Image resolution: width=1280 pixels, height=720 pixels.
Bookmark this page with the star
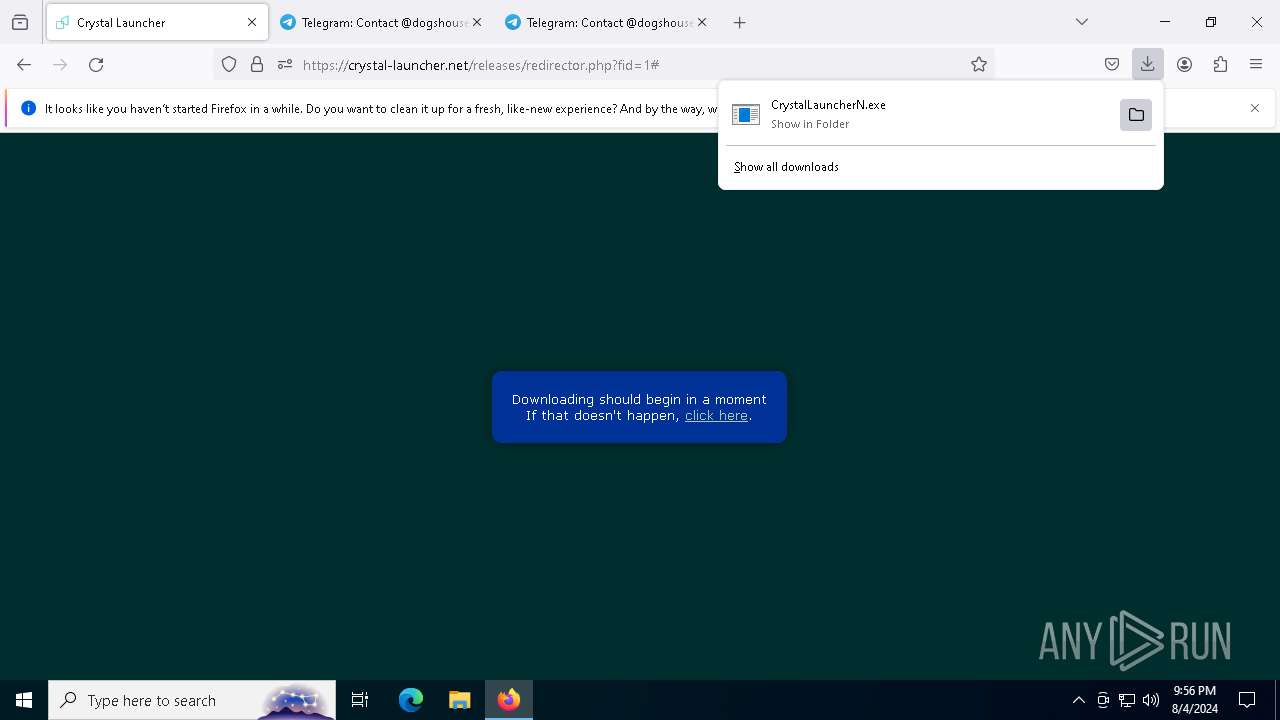pyautogui.click(x=979, y=65)
